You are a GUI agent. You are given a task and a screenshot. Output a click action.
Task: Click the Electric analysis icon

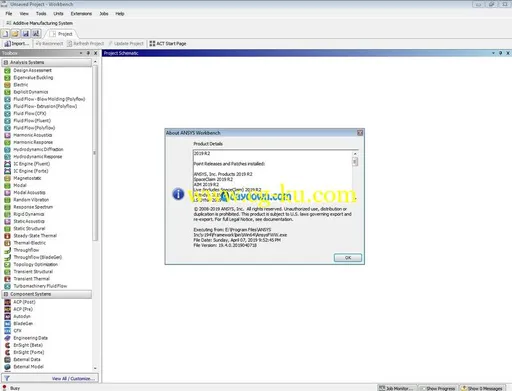[7, 85]
